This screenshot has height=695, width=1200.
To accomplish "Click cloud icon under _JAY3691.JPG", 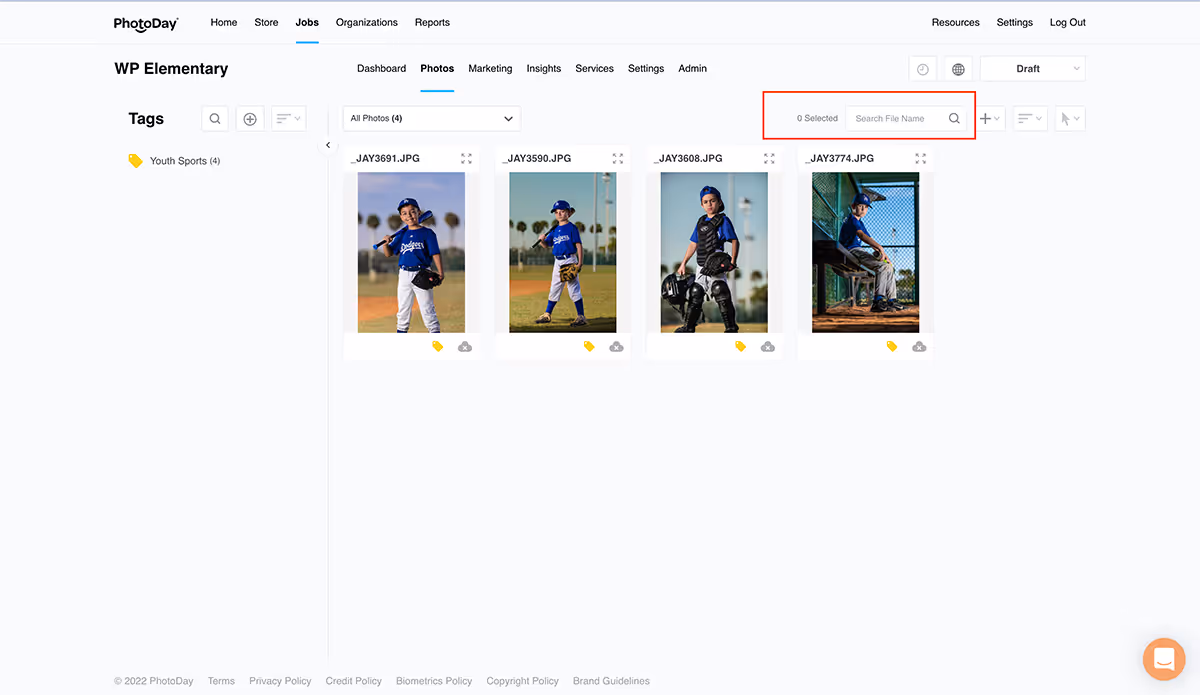I will coord(465,346).
